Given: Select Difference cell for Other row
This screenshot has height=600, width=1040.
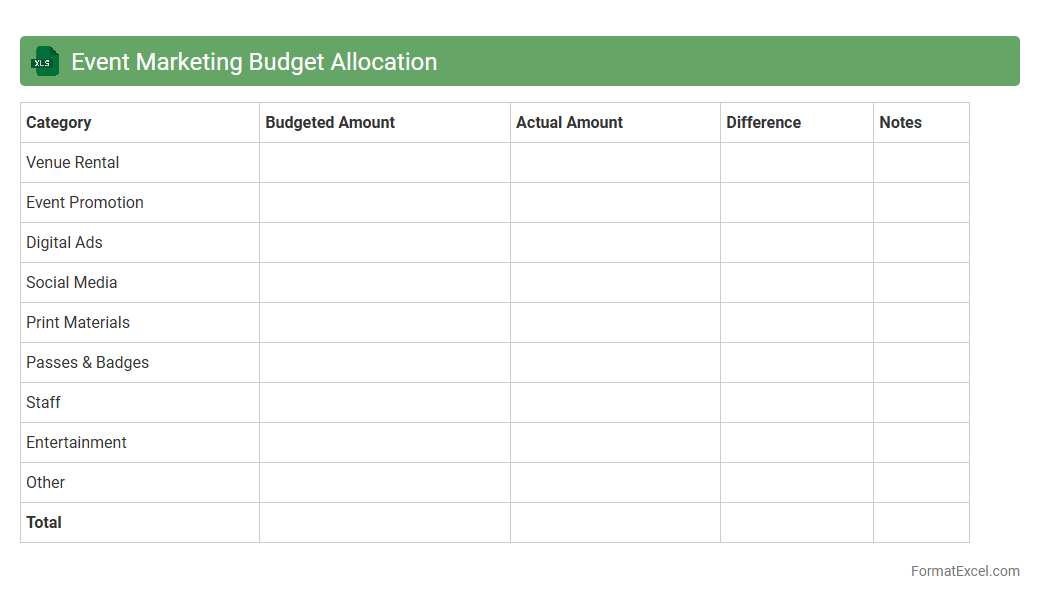Looking at the screenshot, I should [796, 483].
